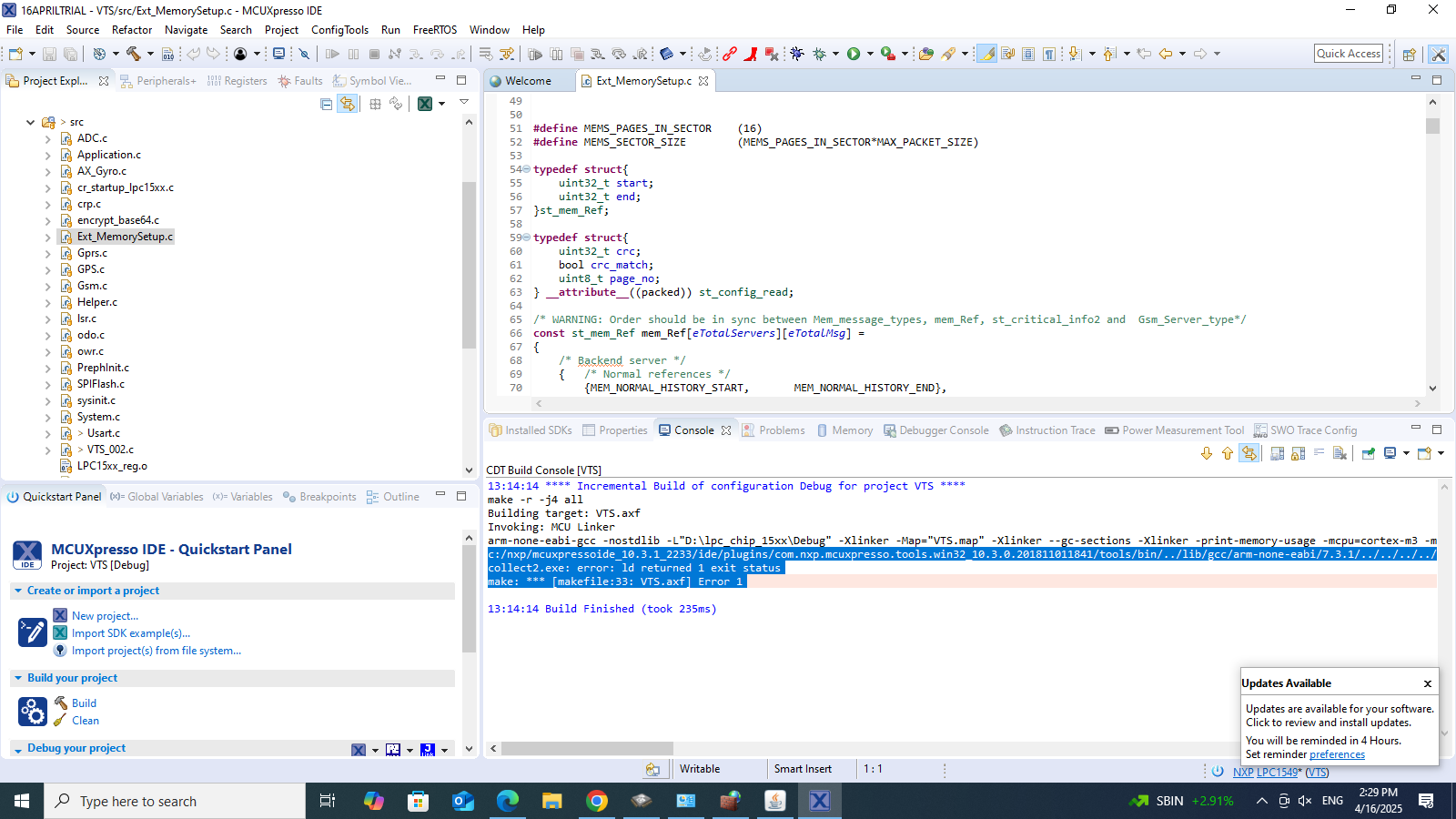This screenshot has width=1456, height=819.
Task: Click Import SDK example(s)... link
Action: (131, 633)
